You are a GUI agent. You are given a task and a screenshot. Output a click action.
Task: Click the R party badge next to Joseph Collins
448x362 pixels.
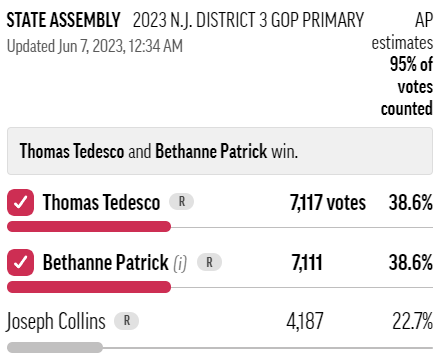[x=127, y=321]
